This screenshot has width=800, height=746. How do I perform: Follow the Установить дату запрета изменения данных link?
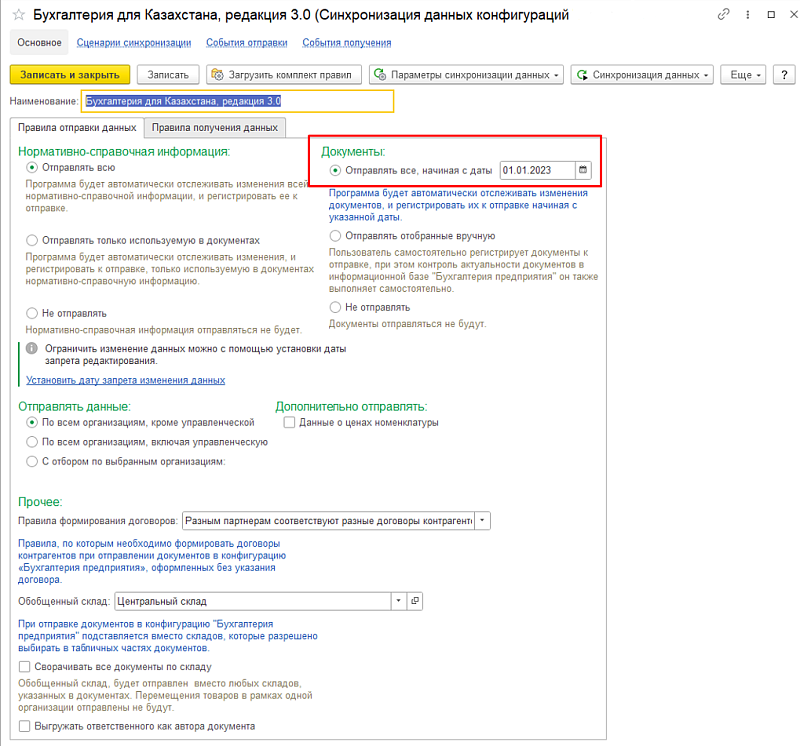click(125, 380)
